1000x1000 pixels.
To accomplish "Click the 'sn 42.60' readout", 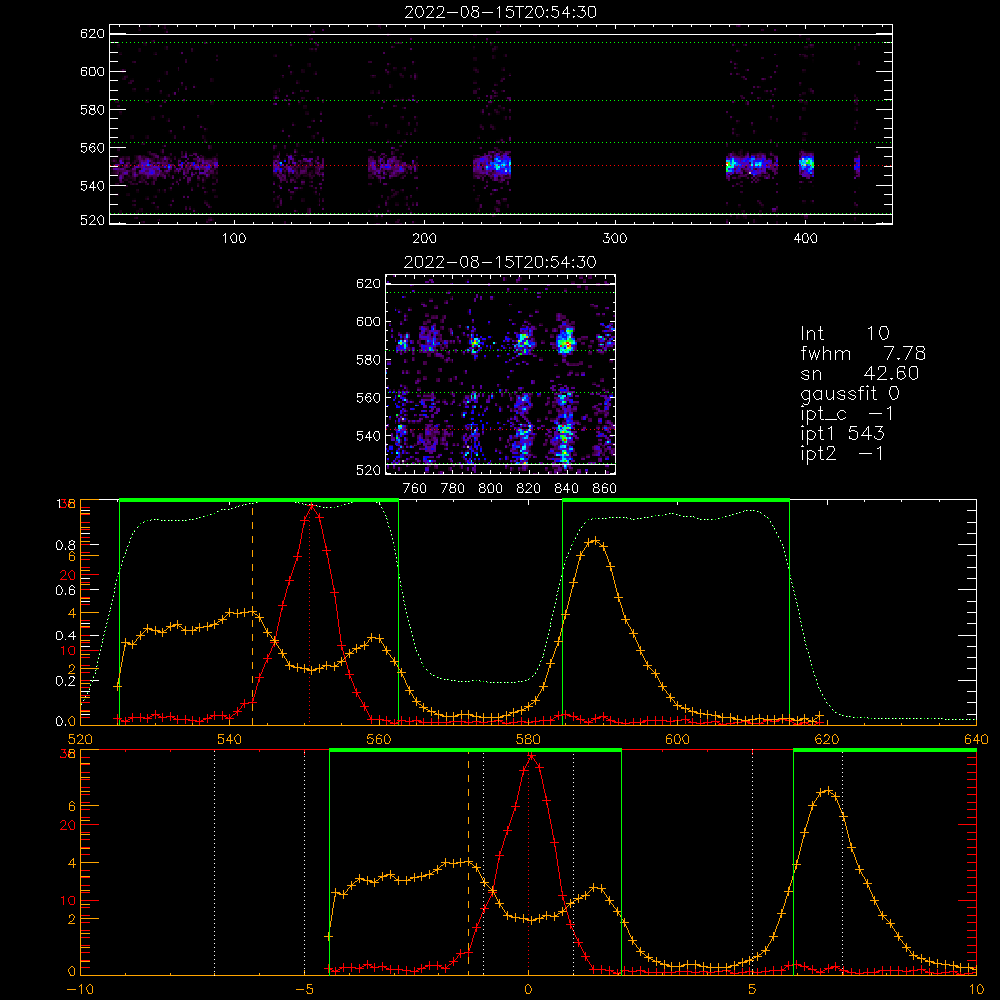I will 860,373.
